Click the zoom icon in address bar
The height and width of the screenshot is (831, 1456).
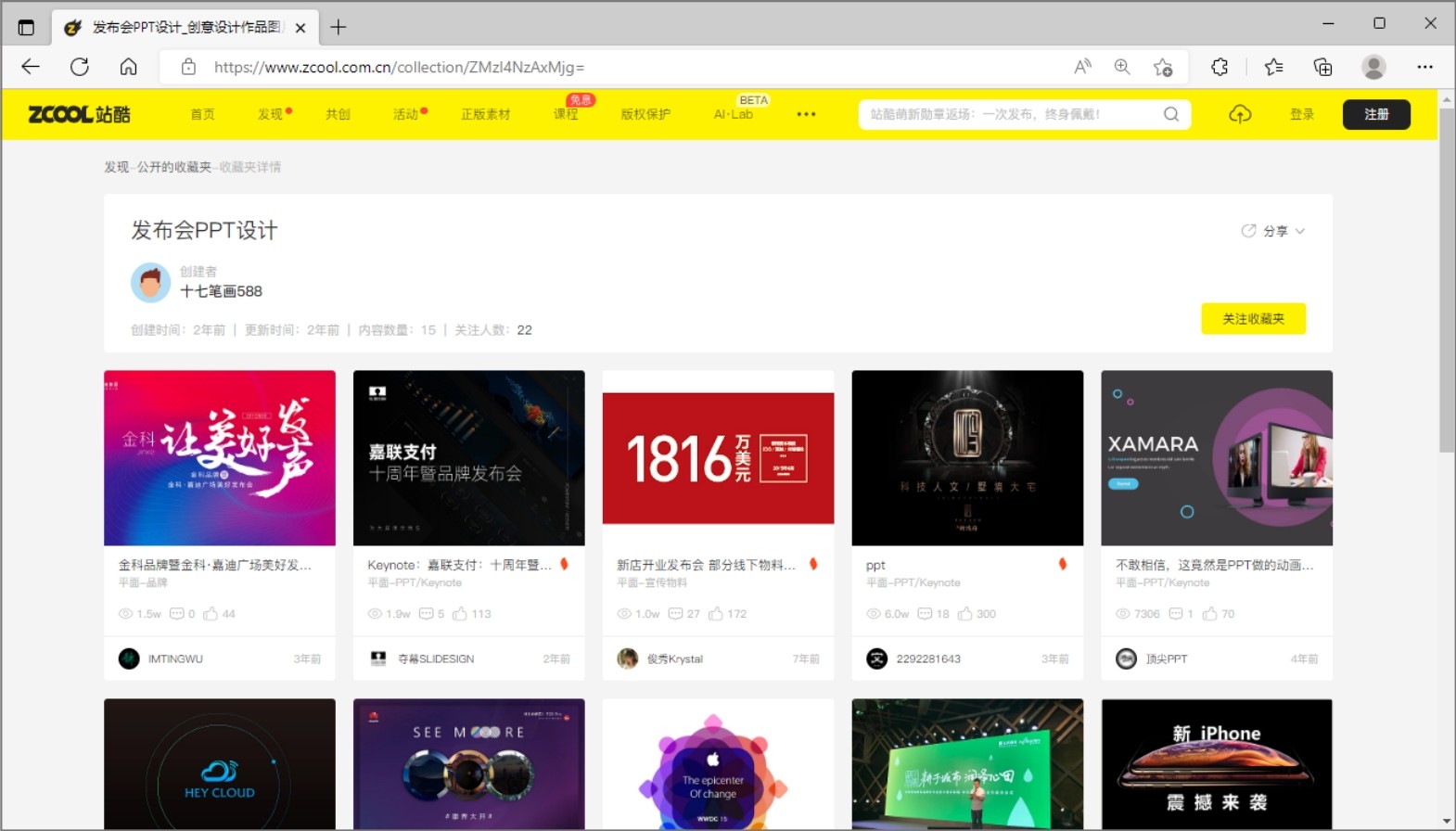tap(1122, 67)
